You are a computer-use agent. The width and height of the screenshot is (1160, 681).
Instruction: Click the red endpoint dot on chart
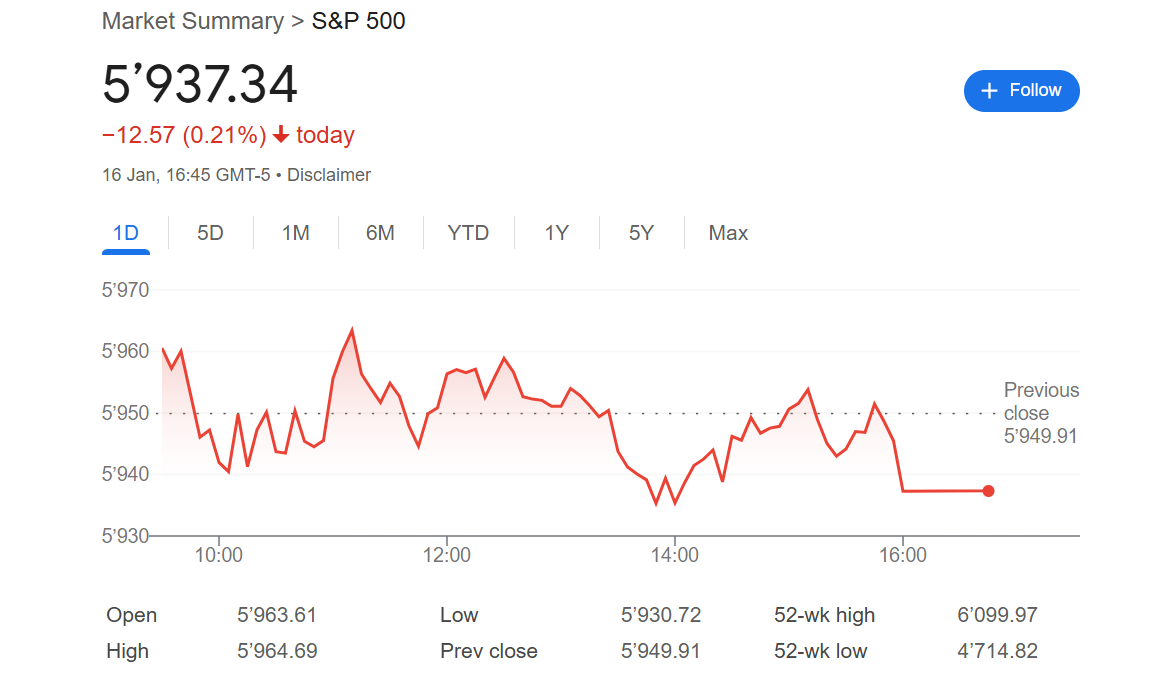pos(988,491)
